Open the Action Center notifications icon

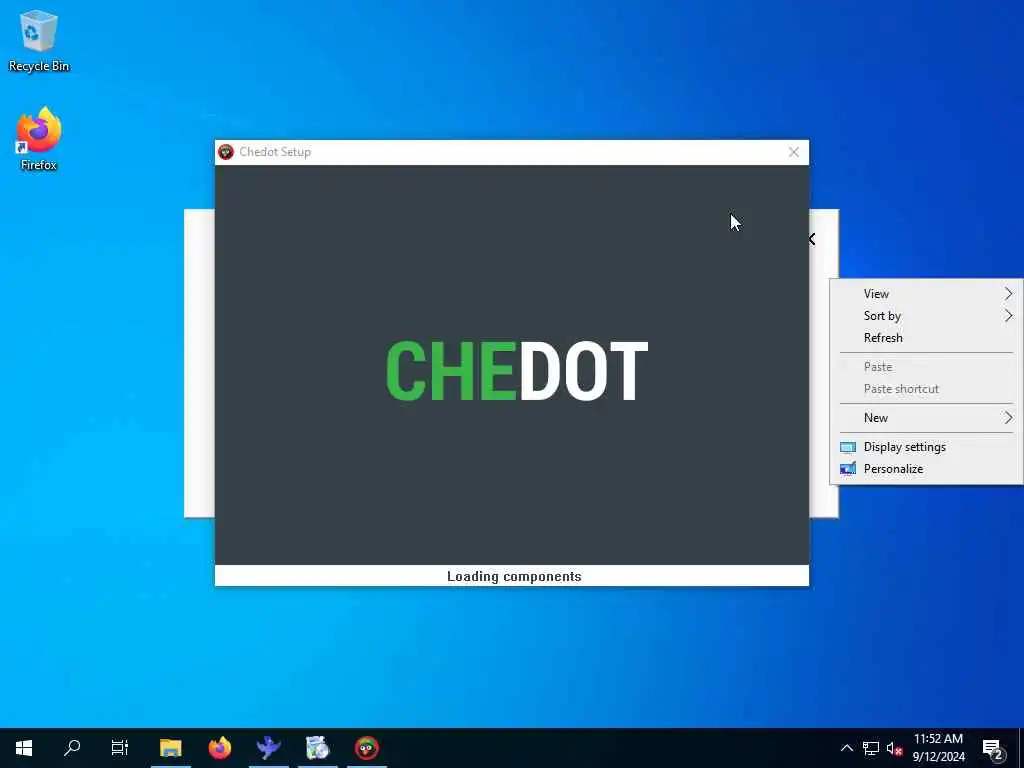click(x=994, y=748)
